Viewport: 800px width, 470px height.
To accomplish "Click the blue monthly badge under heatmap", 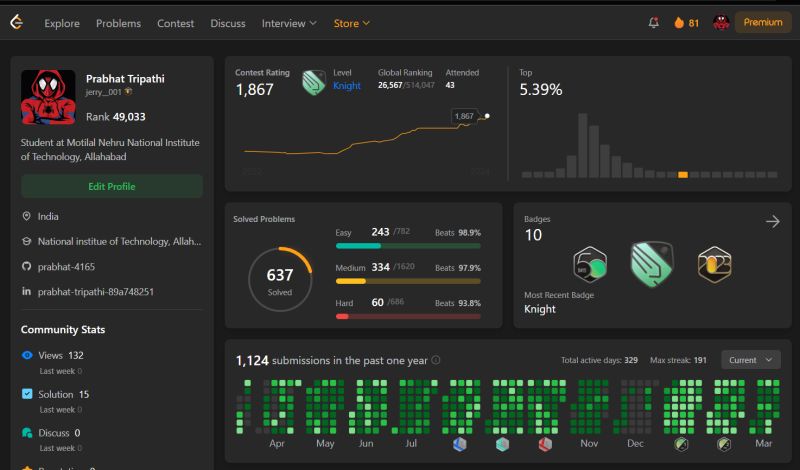I will 459,444.
